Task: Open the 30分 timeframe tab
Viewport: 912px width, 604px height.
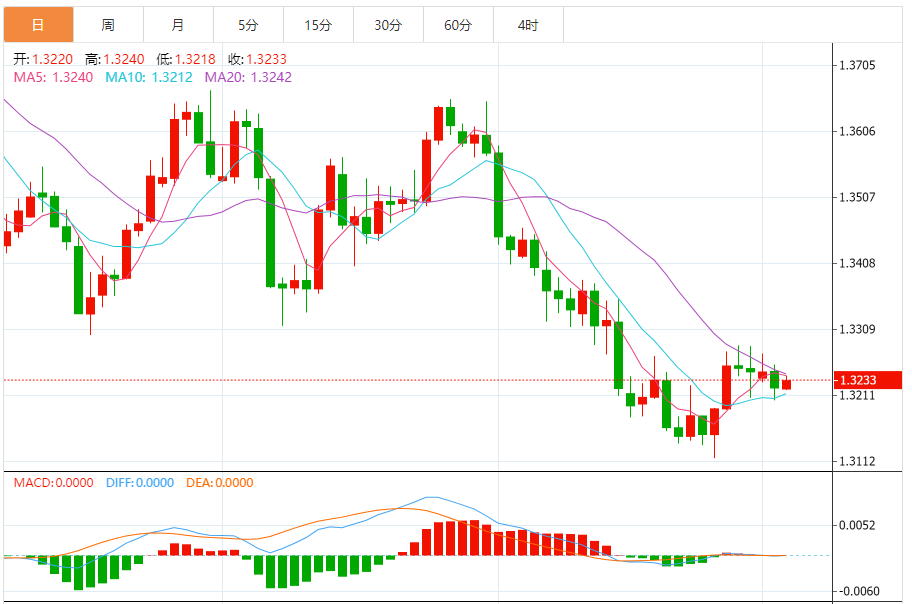Action: (x=388, y=24)
